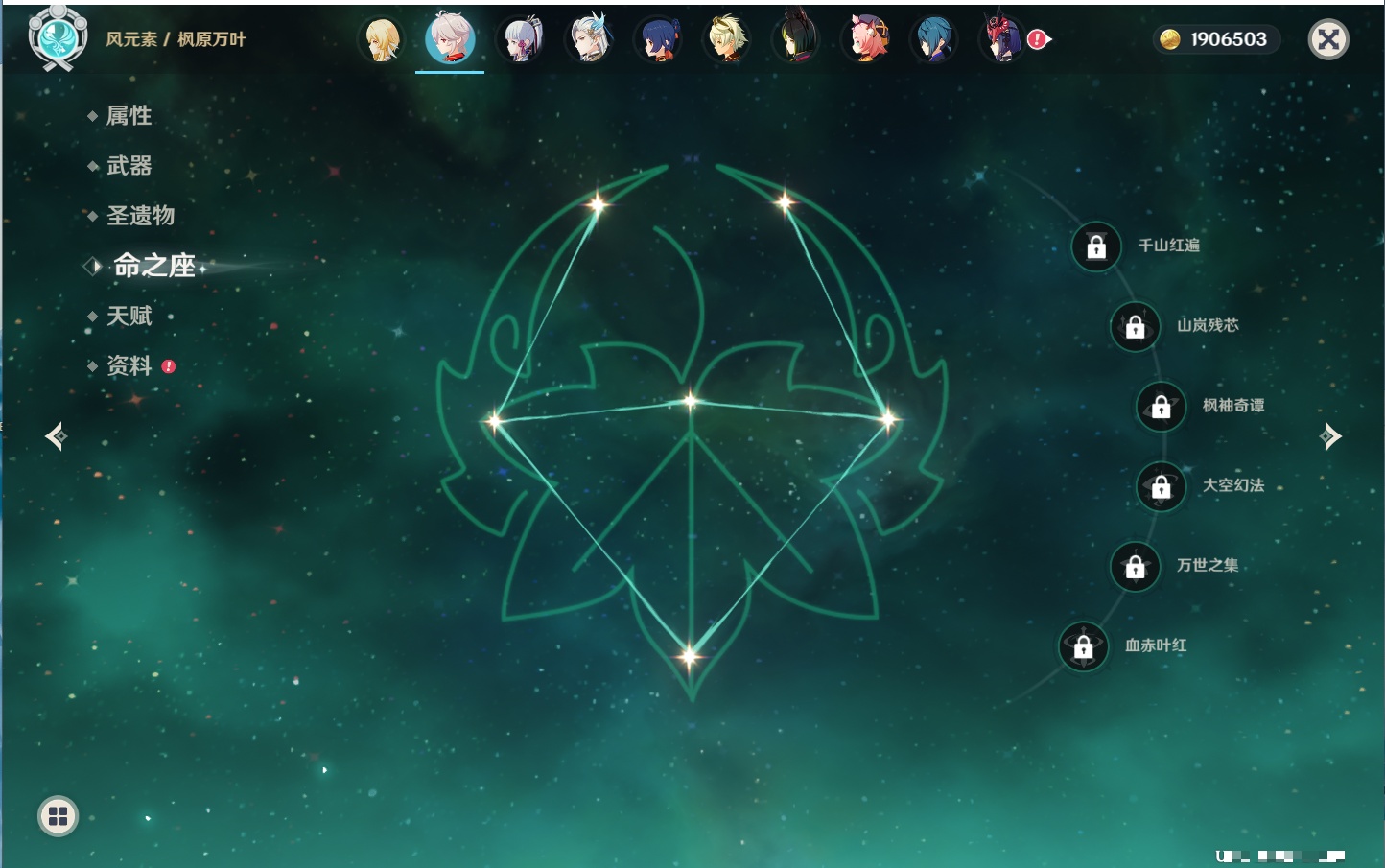Select the 命之座 constellation tab
This screenshot has height=868, width=1385.
[x=154, y=266]
